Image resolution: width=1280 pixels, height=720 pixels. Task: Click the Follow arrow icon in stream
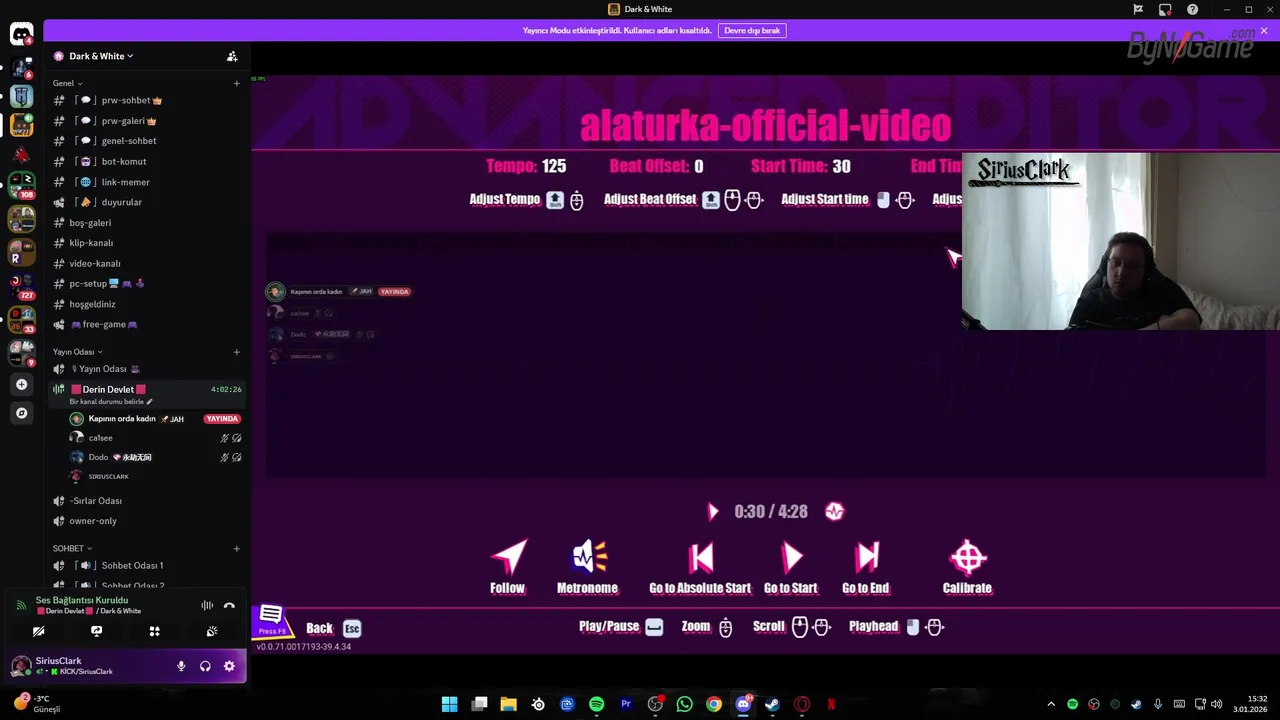coord(508,556)
